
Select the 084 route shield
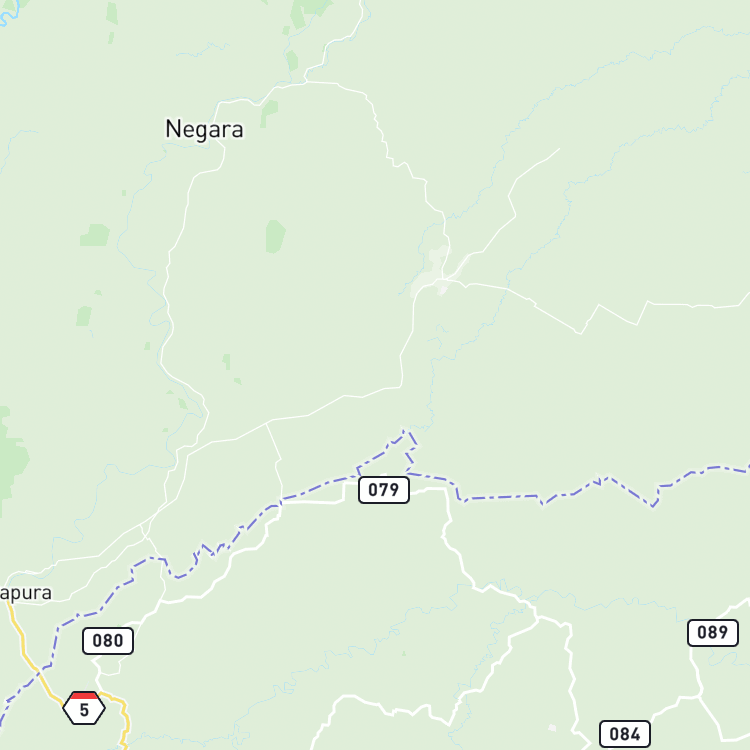point(625,734)
